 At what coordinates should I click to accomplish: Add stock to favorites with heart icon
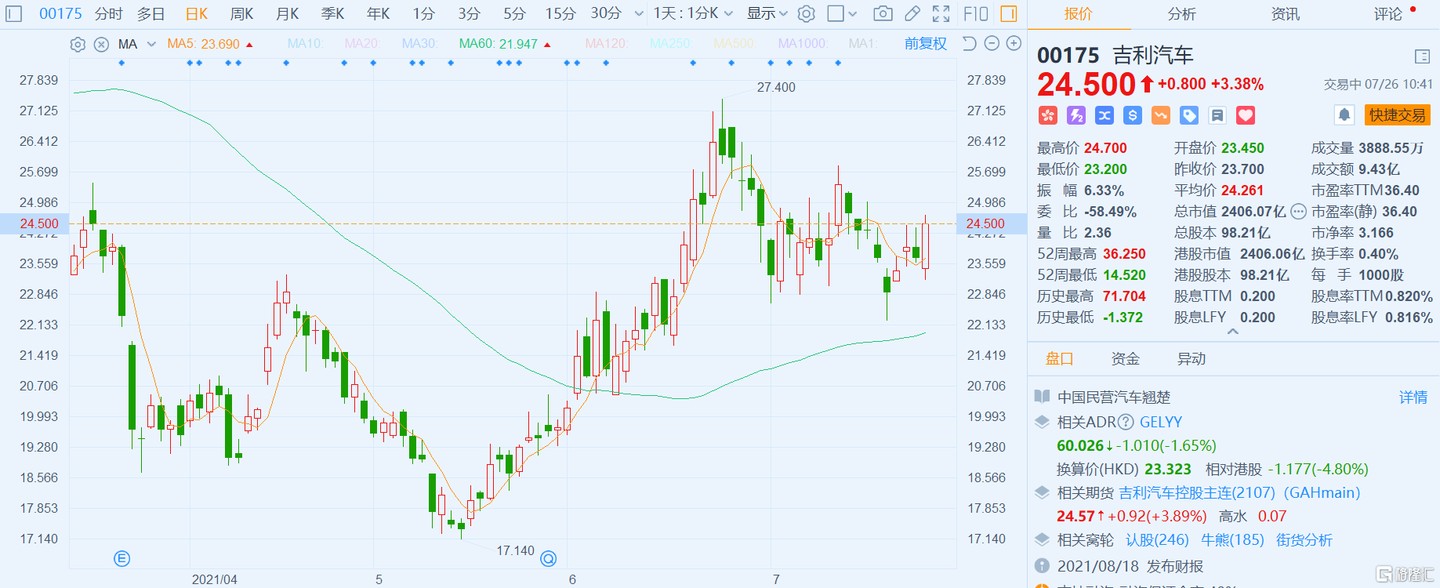pyautogui.click(x=1245, y=115)
